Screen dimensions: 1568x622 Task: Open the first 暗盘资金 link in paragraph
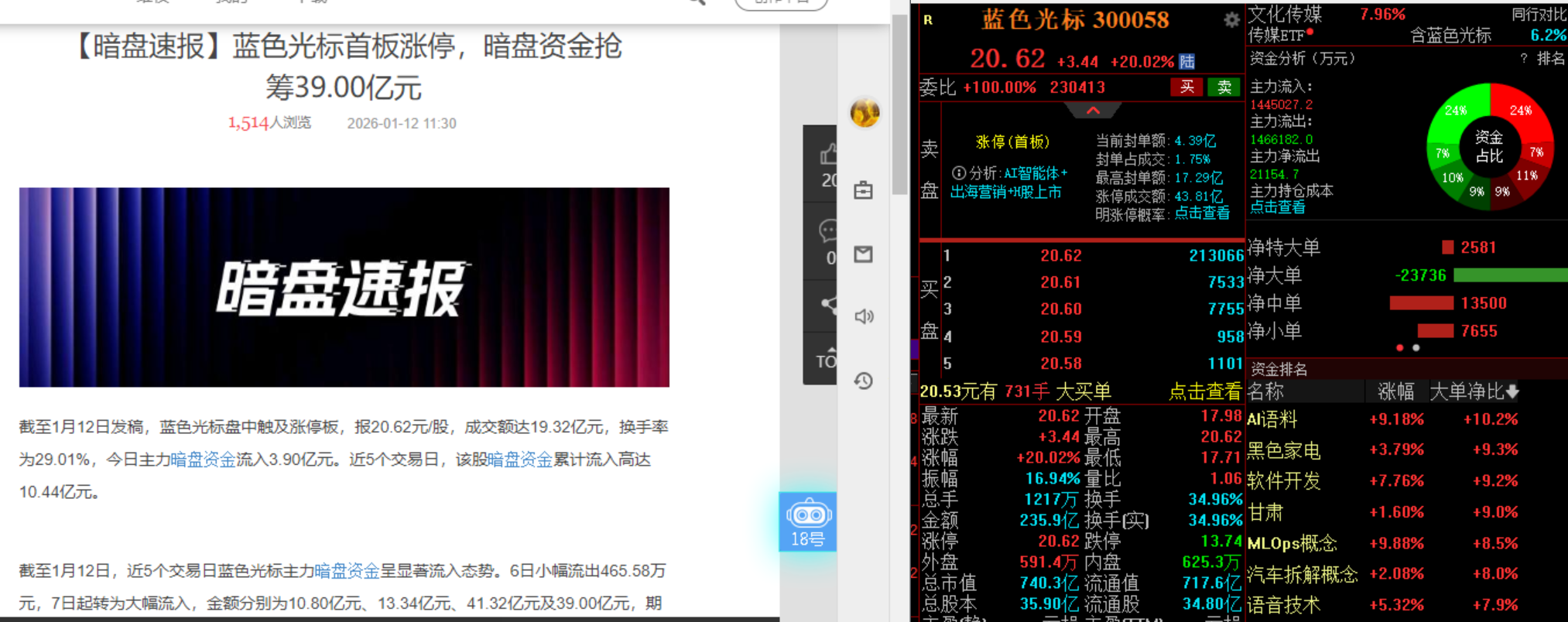click(203, 460)
